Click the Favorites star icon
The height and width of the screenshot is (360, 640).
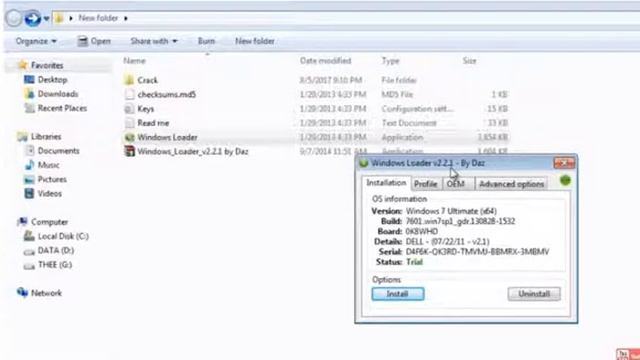23,65
